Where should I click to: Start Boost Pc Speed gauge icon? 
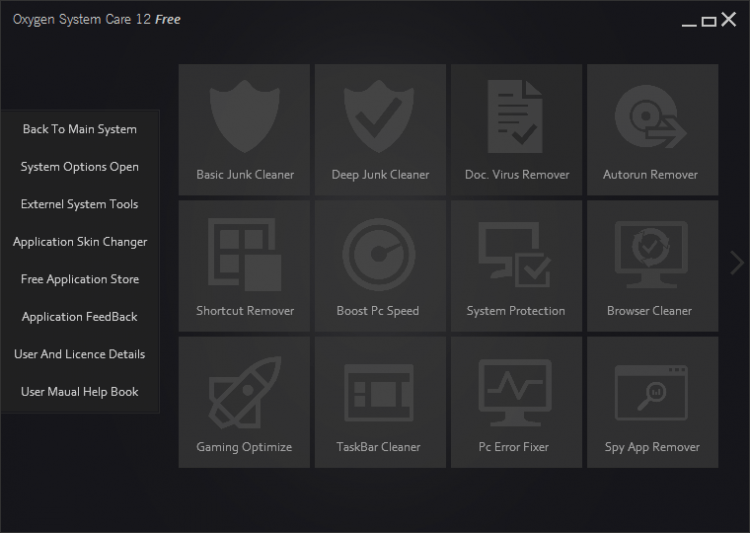tap(380, 254)
